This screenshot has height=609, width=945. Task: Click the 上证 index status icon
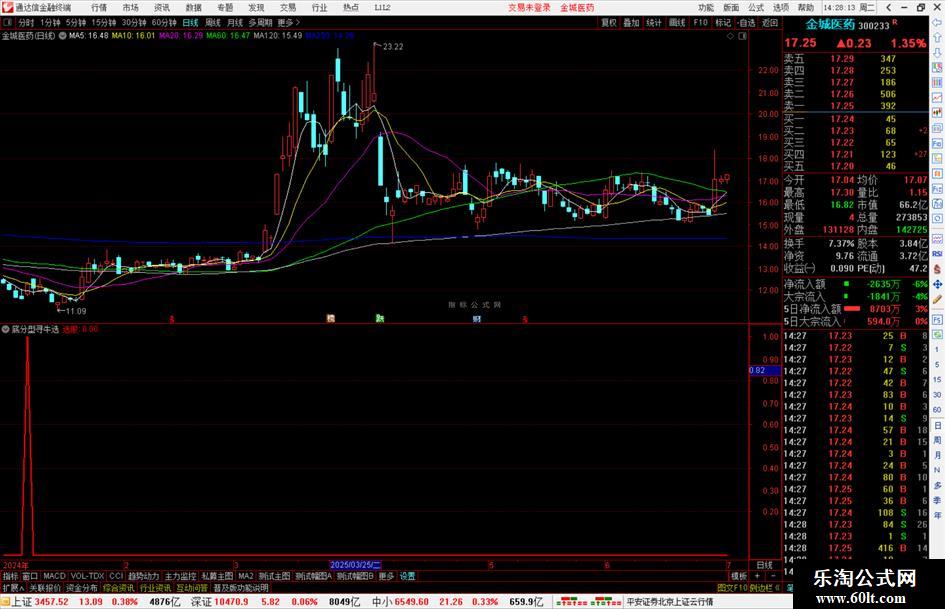(6, 602)
